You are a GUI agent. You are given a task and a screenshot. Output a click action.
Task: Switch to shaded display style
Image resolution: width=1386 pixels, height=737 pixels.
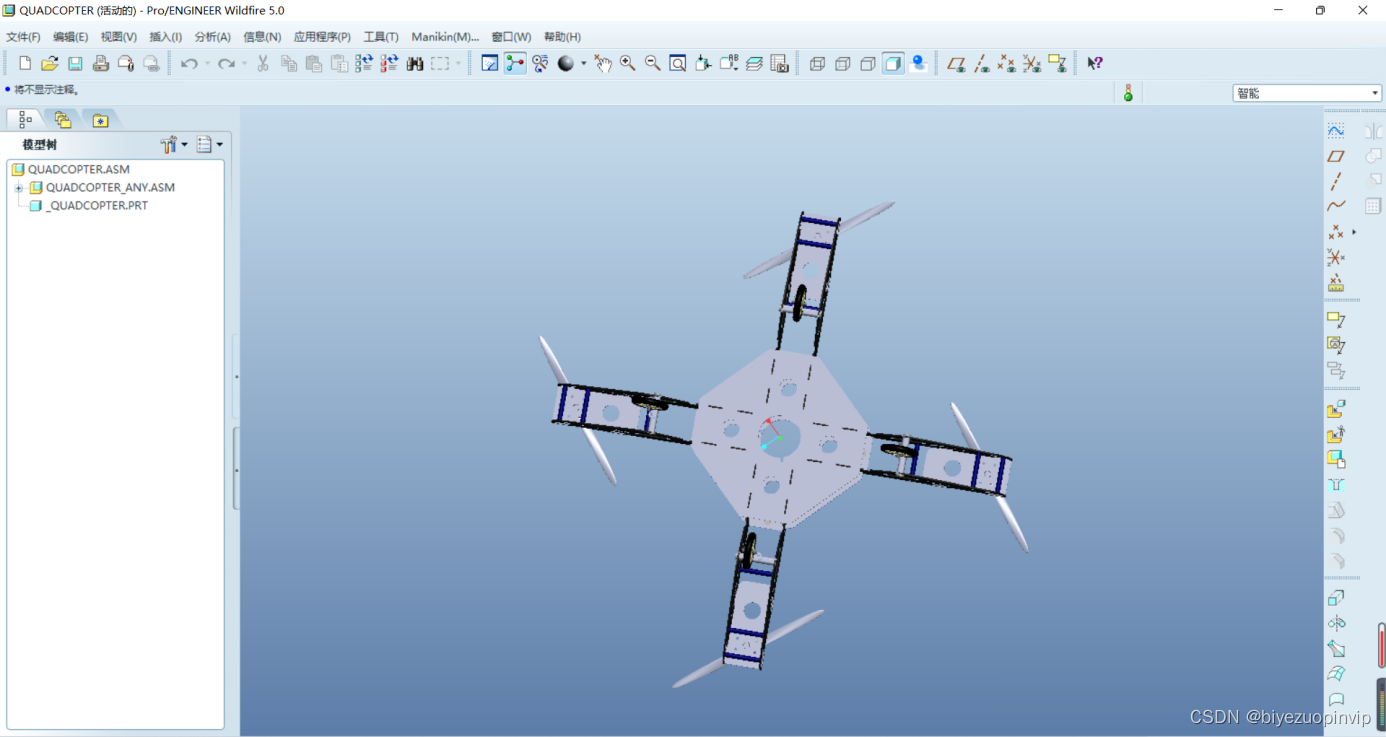click(x=893, y=63)
